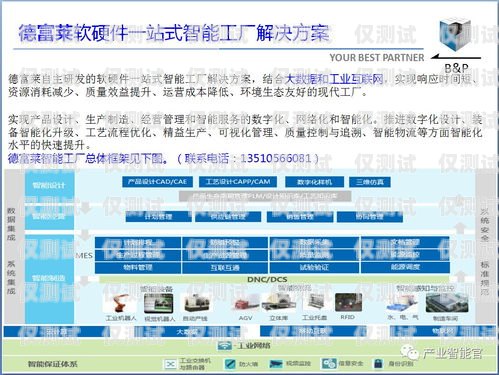
Task: Click the 三维仿真 box
Action: [370, 182]
